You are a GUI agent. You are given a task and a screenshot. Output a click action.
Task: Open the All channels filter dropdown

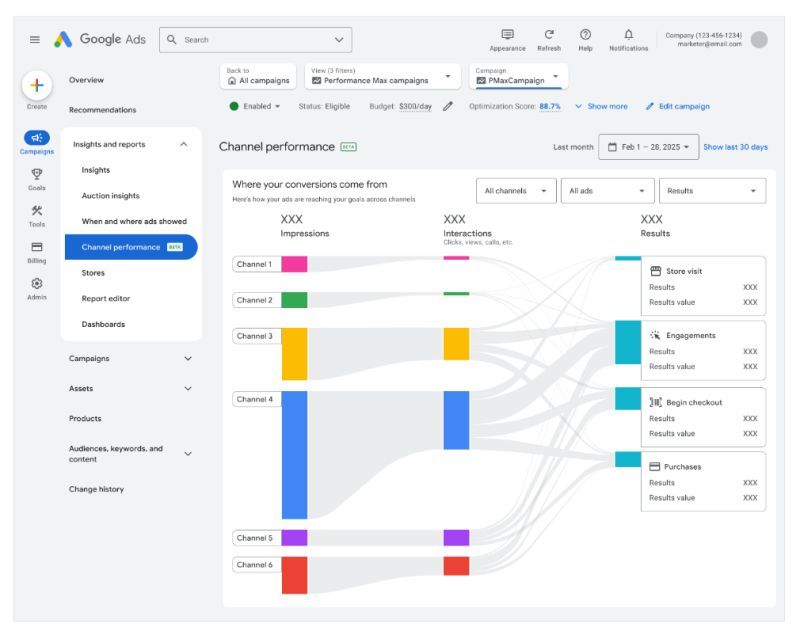pos(515,190)
